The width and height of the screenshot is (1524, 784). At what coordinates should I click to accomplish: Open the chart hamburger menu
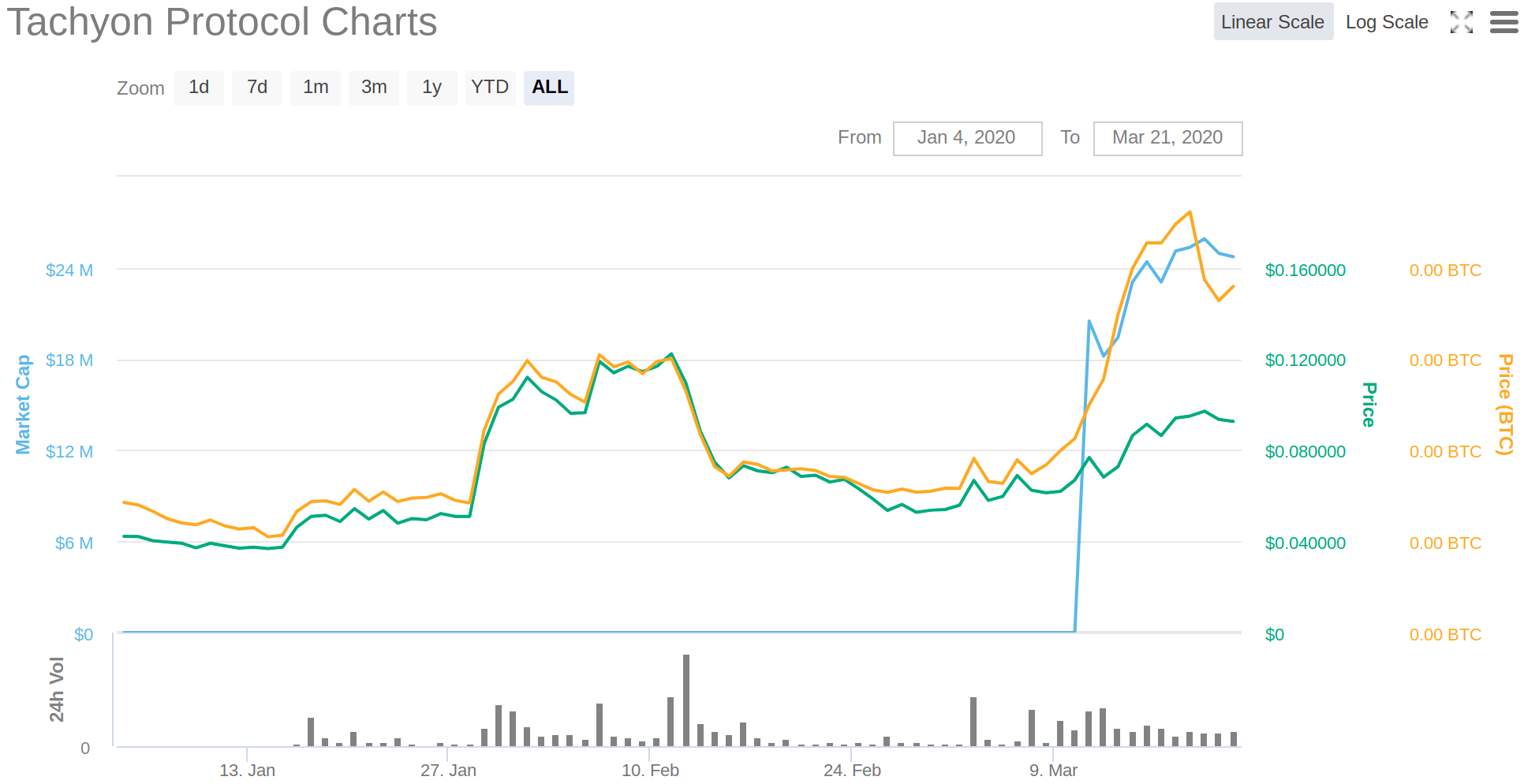(1503, 22)
